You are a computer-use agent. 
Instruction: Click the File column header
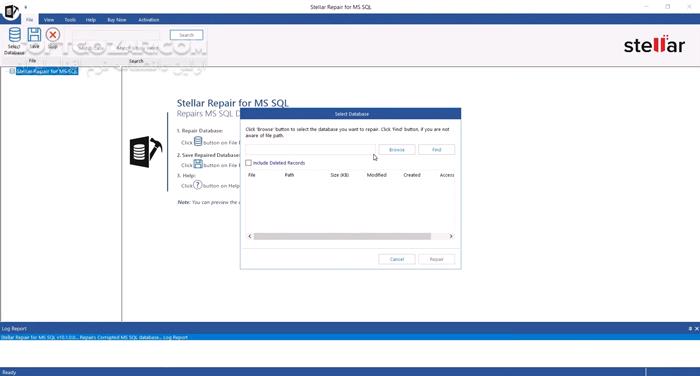tap(252, 175)
